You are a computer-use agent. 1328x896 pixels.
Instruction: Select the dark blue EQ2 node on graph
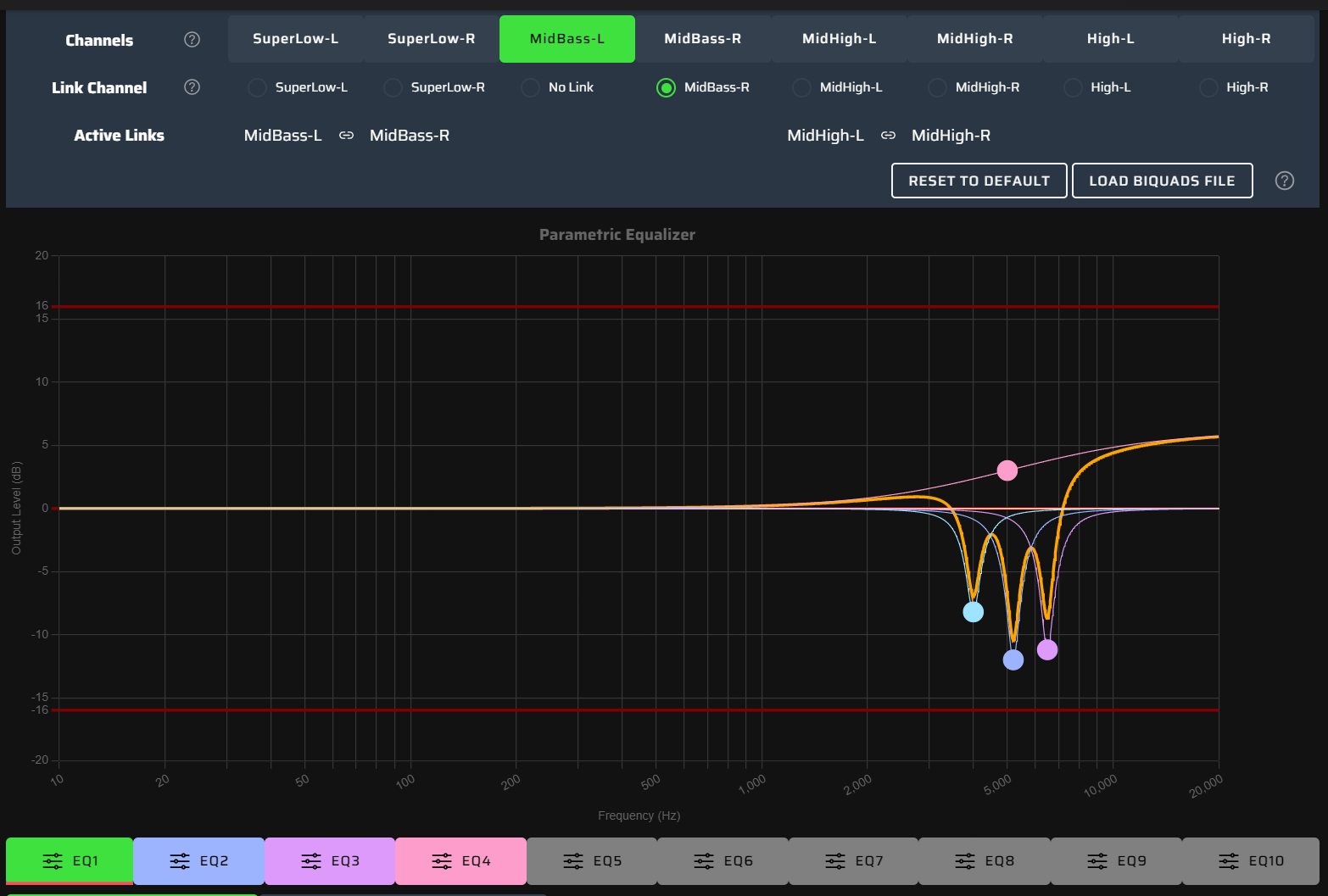click(x=1013, y=659)
